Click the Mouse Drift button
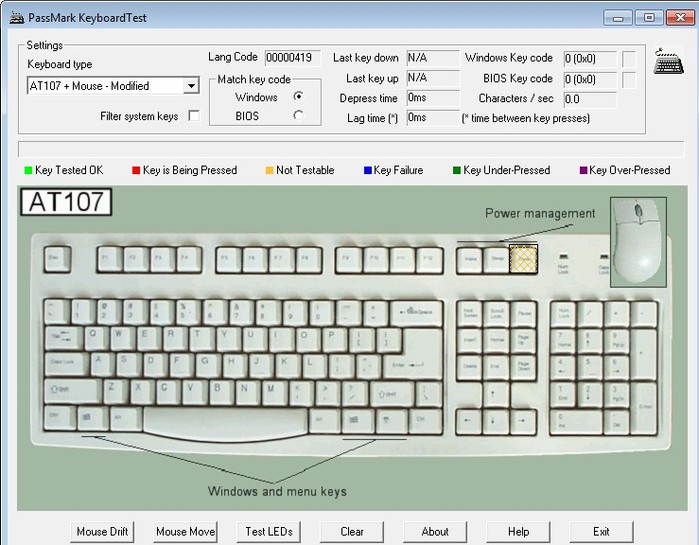Screen dimensions: 699x545 click(x=102, y=532)
